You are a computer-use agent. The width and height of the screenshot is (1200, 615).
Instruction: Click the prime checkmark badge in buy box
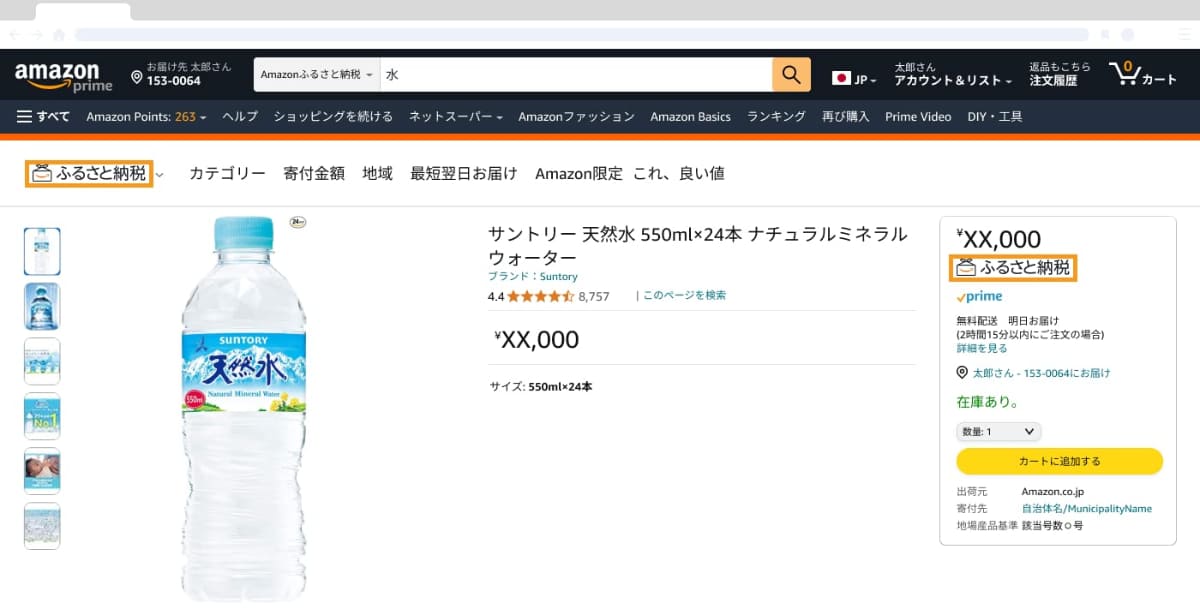click(x=978, y=296)
